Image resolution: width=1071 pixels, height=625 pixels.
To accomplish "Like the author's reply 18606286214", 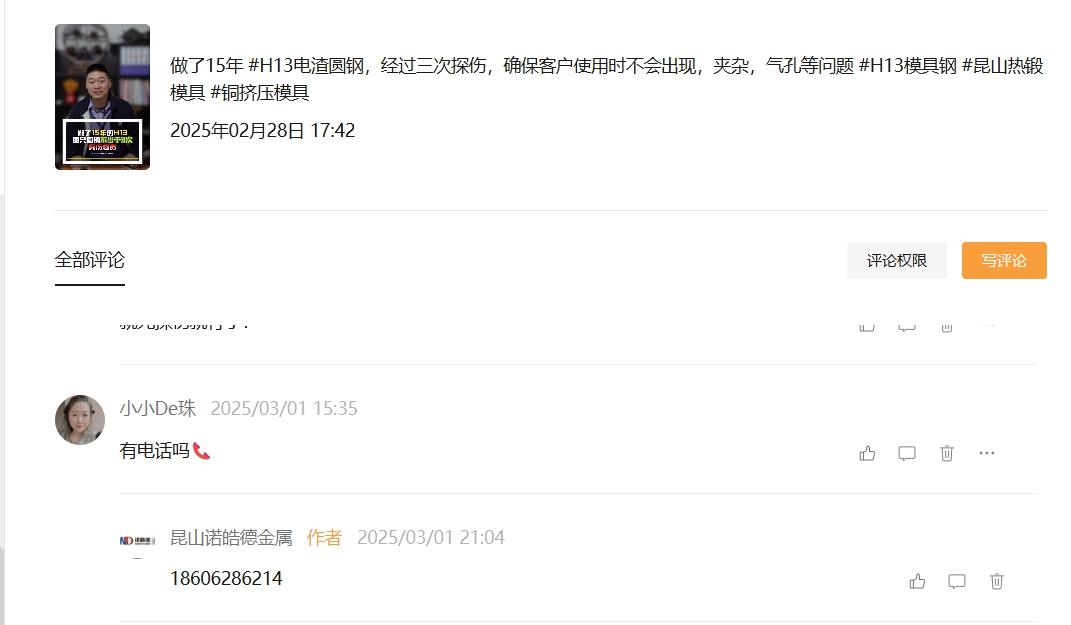I will (917, 581).
